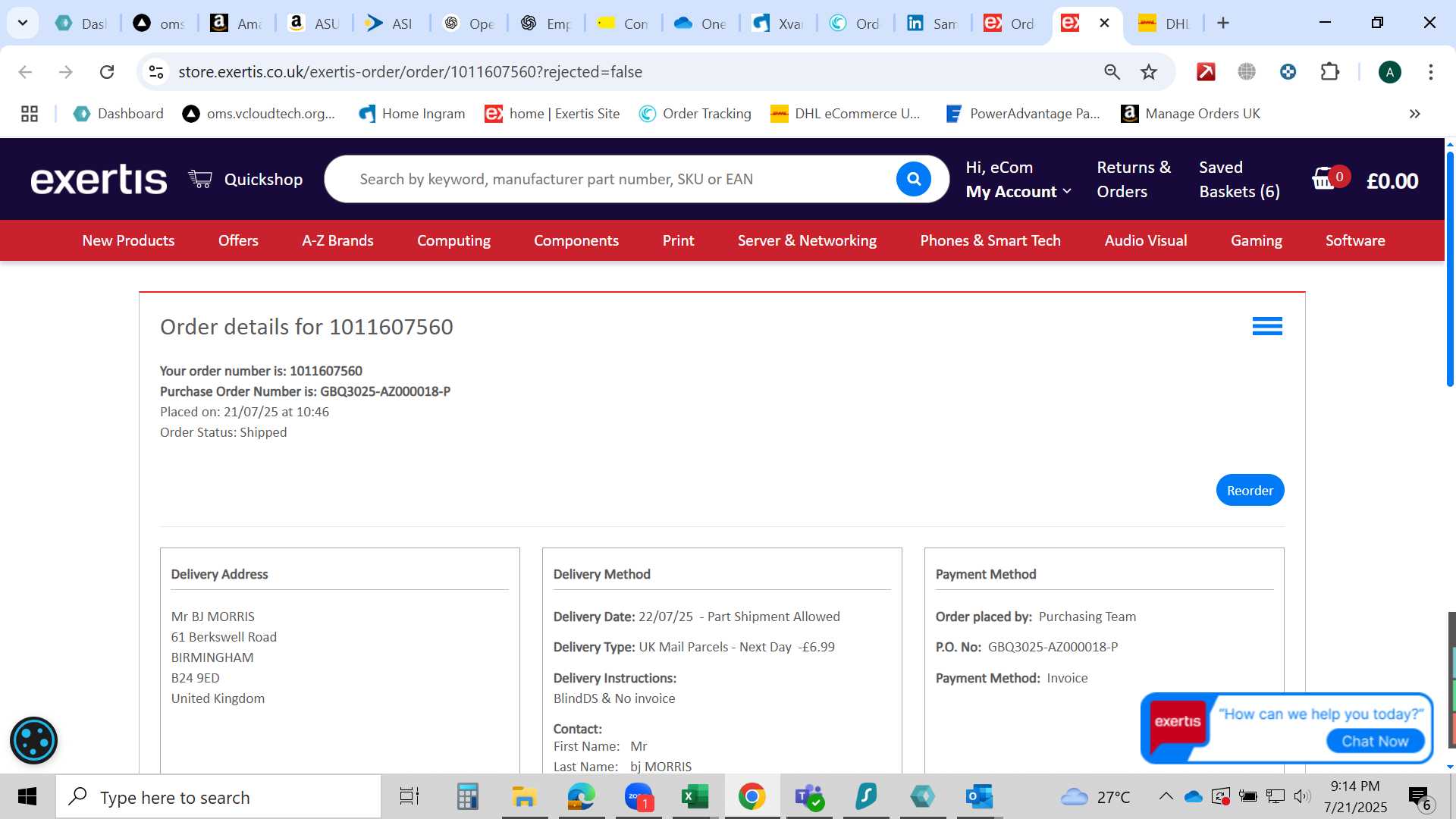Open Returns & Orders link
Viewport: 1456px width, 819px height.
(1134, 180)
